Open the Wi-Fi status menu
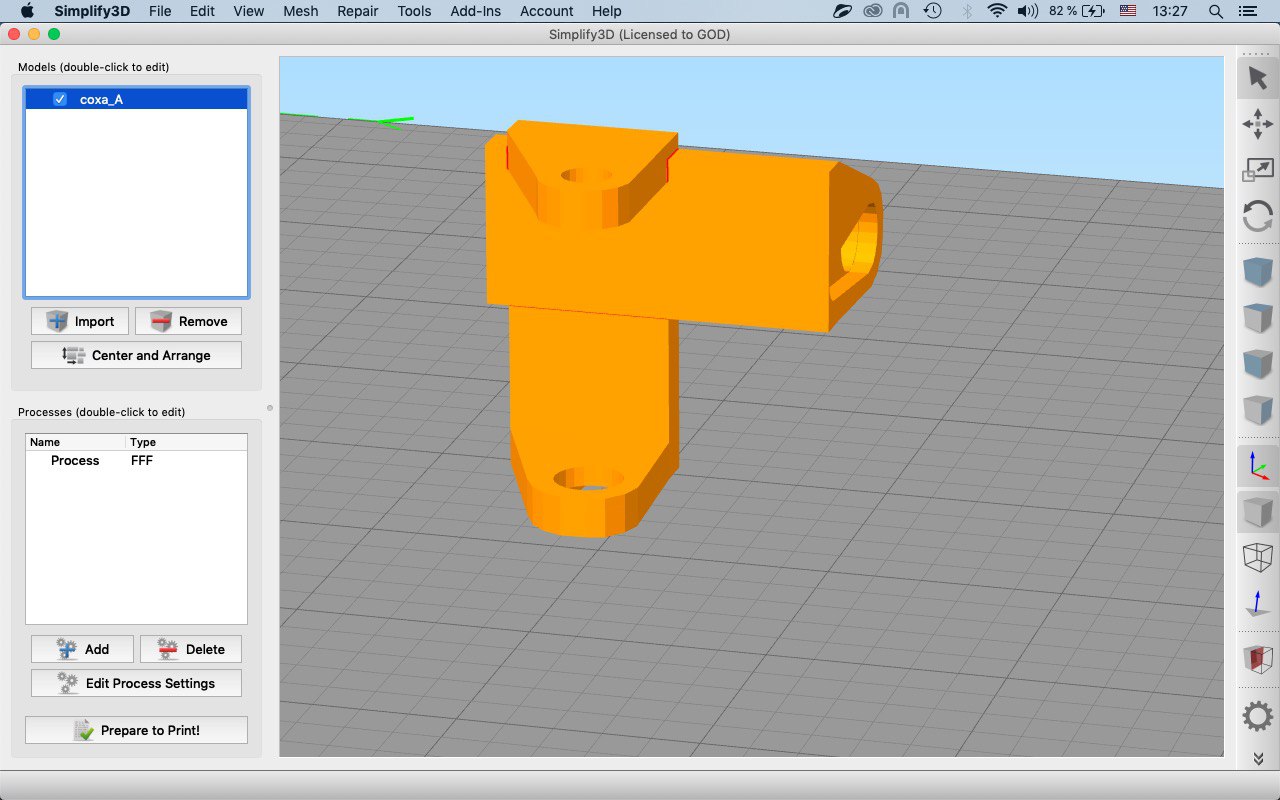The height and width of the screenshot is (800, 1280). [996, 11]
